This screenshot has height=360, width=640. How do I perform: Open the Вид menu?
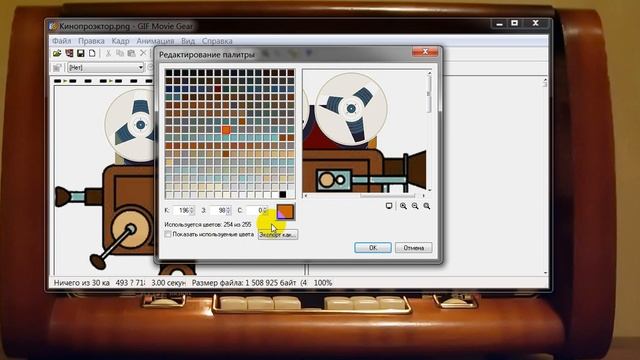(x=188, y=41)
